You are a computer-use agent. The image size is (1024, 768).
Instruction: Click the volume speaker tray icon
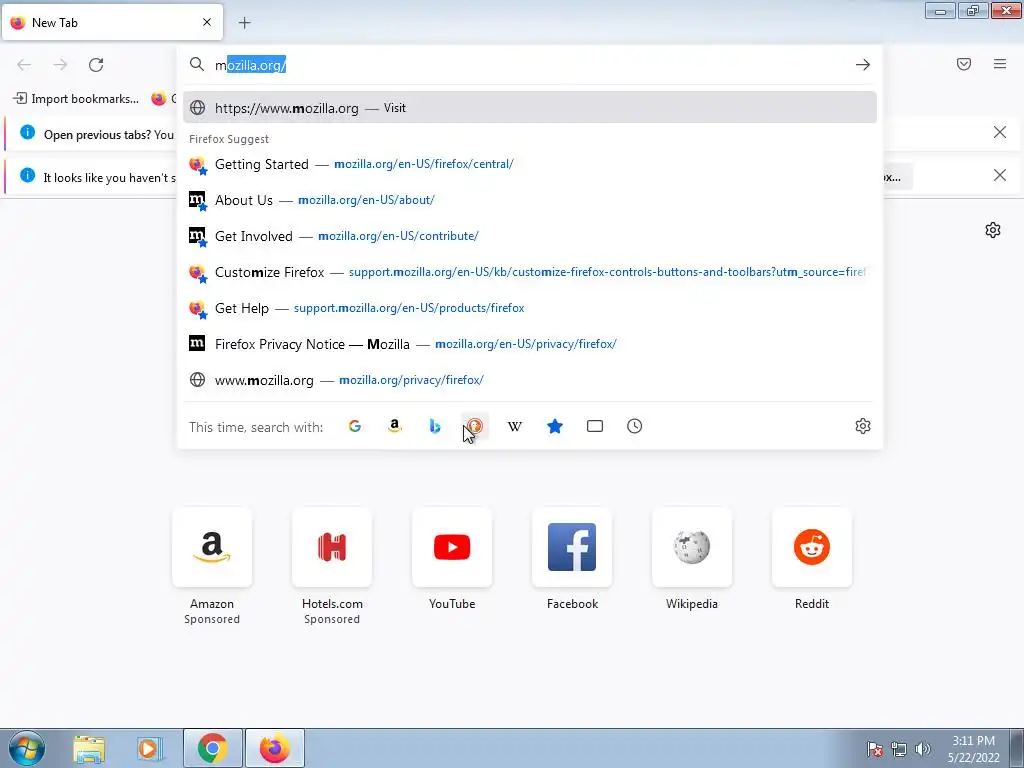[x=922, y=749]
